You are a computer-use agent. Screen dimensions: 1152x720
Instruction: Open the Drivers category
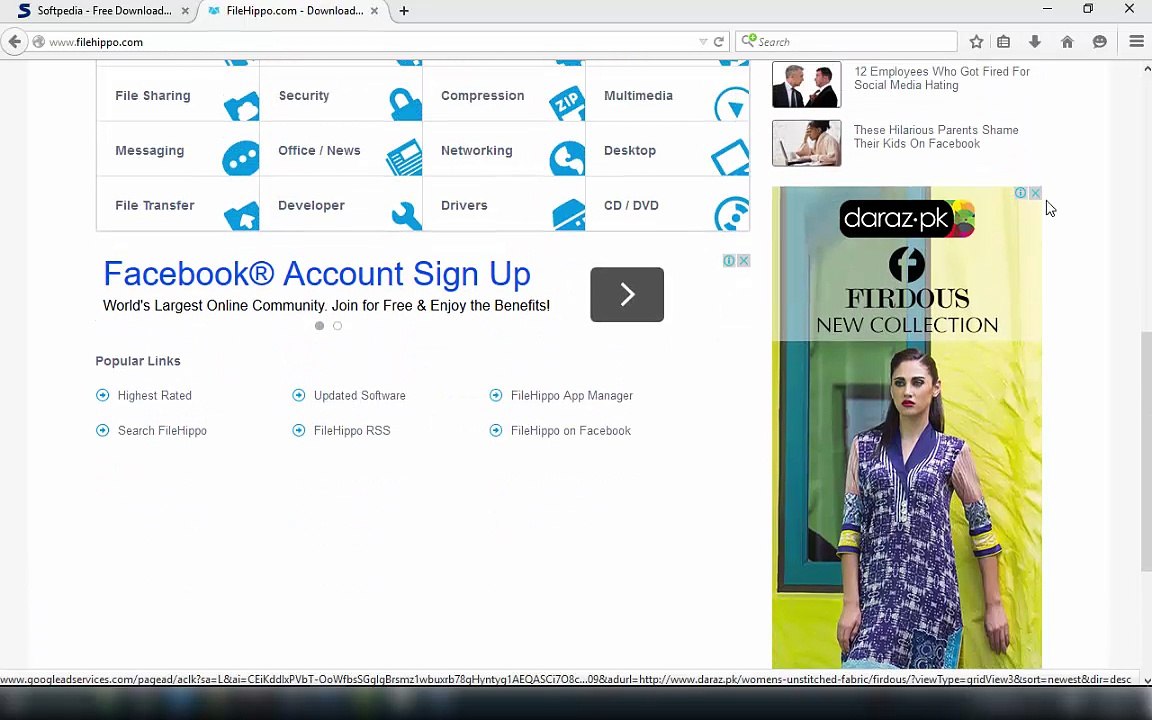click(464, 206)
